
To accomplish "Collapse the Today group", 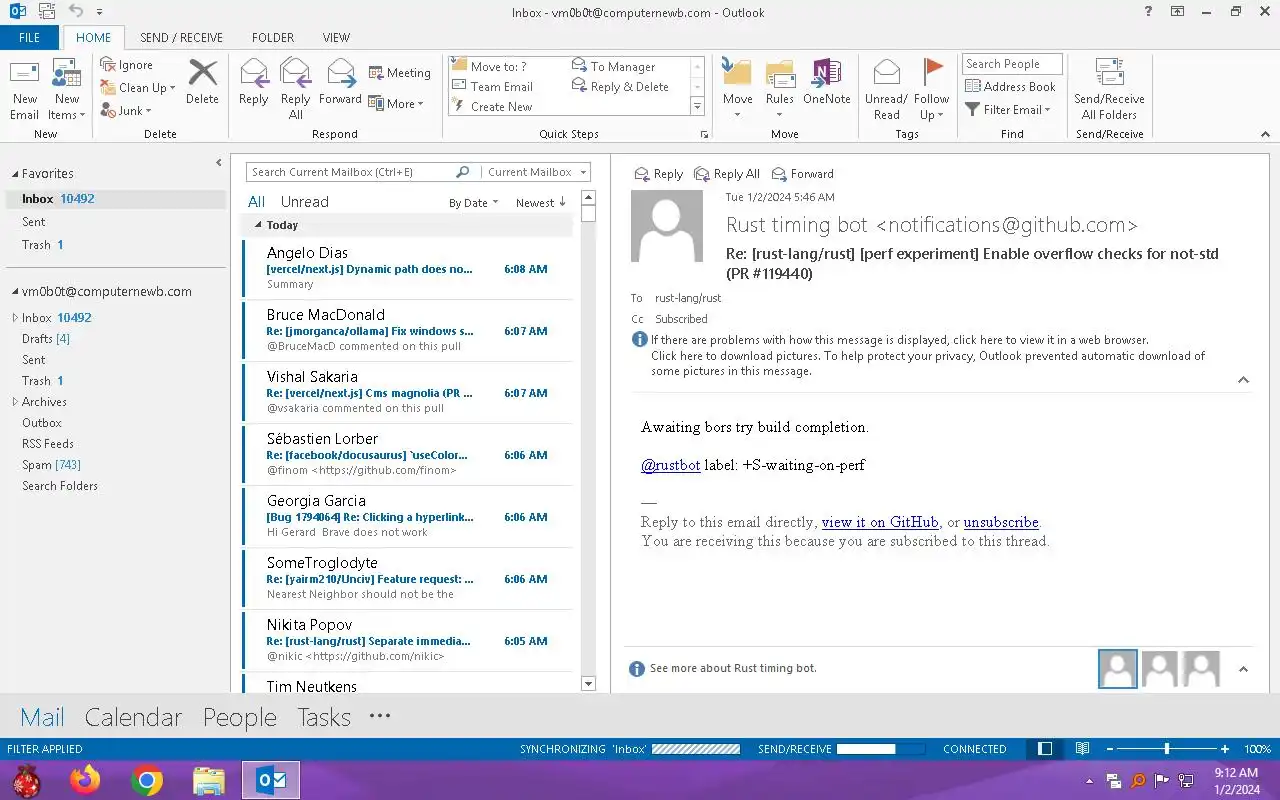I will 258,226.
